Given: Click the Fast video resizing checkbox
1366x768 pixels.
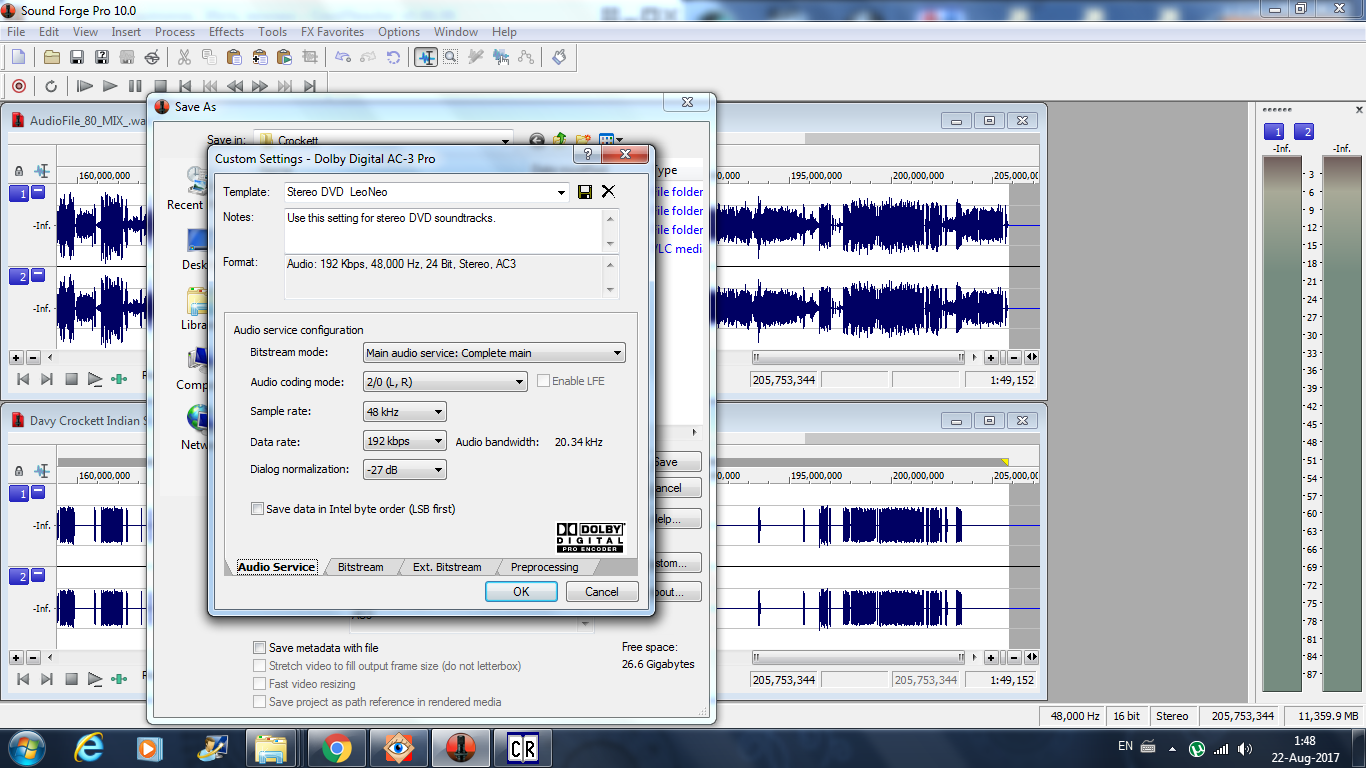Looking at the screenshot, I should [260, 684].
